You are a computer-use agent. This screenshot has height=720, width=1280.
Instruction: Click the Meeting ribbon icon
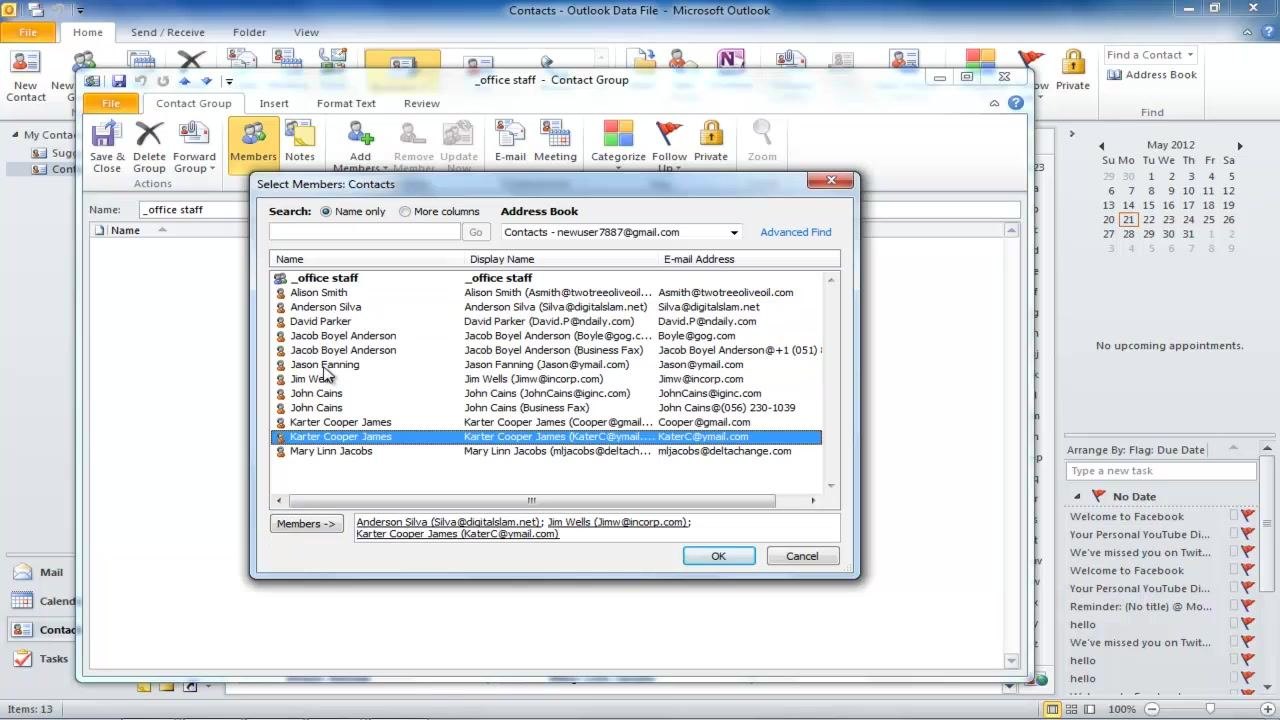[x=555, y=141]
